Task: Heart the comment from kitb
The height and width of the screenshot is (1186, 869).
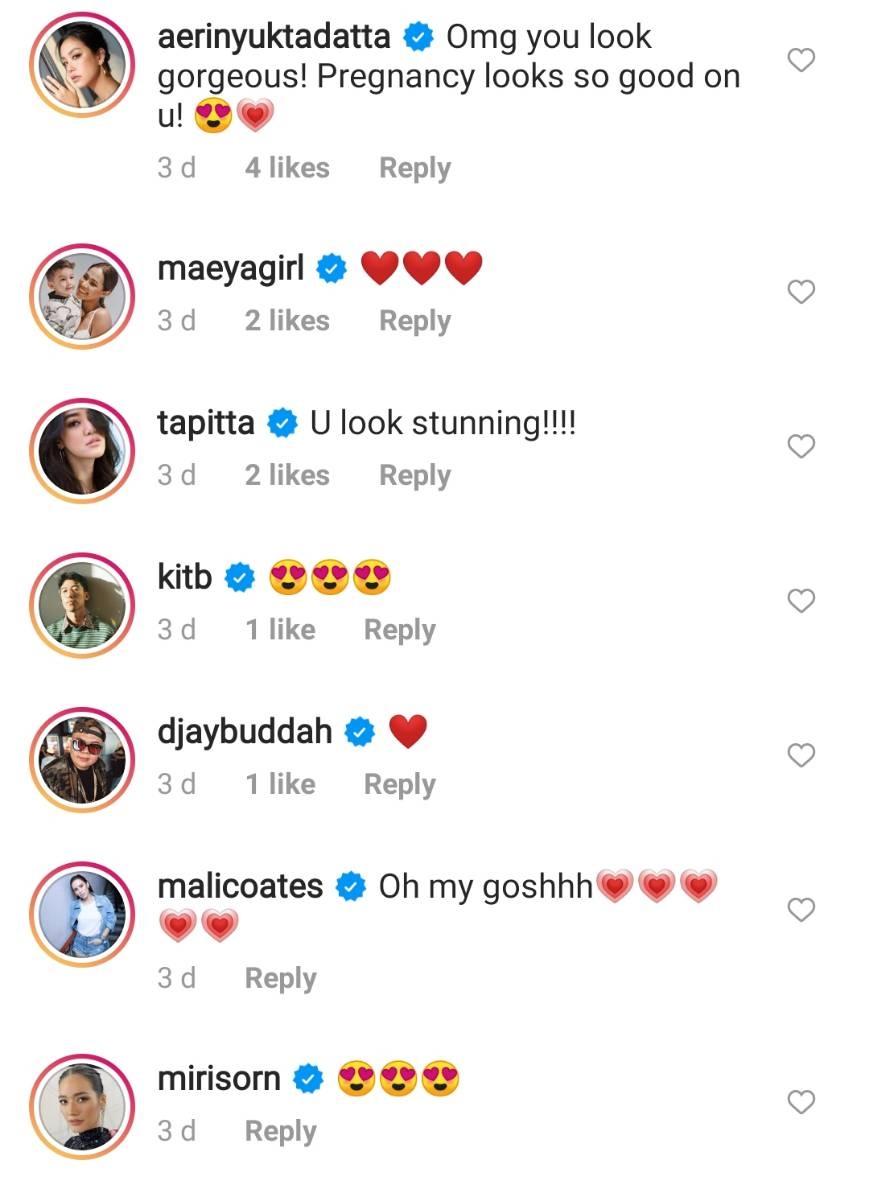Action: click(x=801, y=600)
